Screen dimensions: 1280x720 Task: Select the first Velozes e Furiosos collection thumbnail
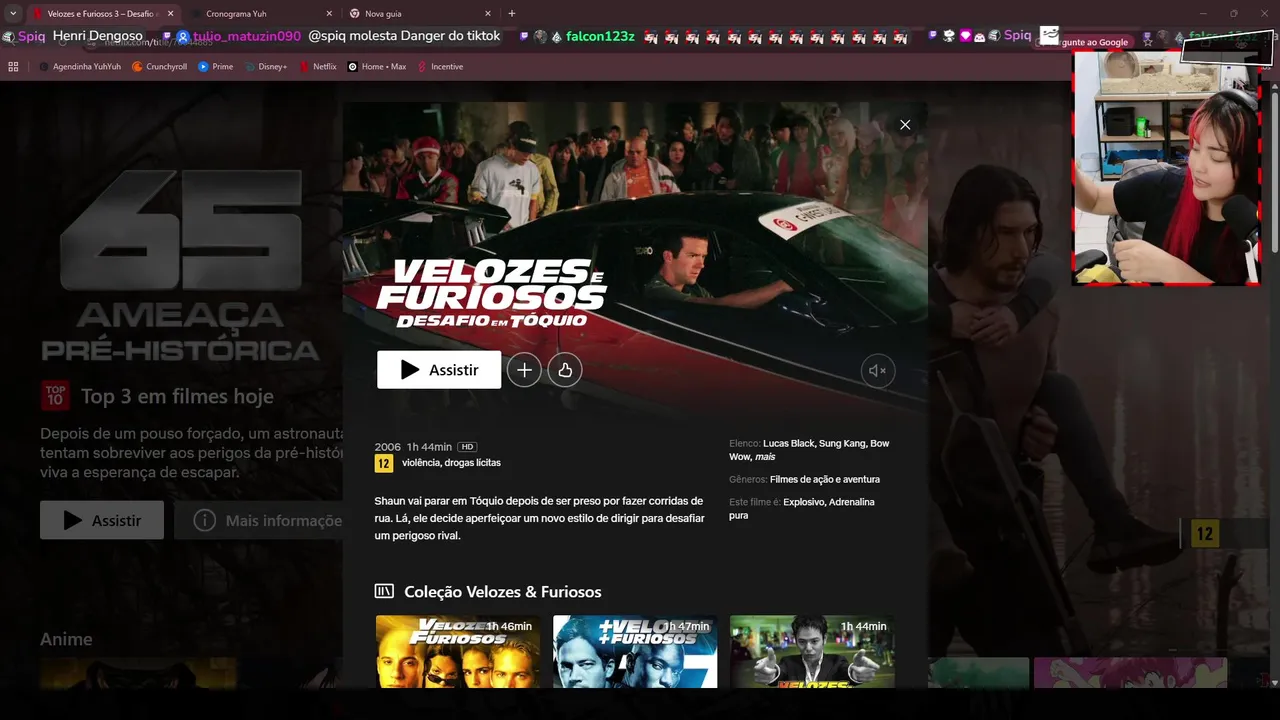(458, 651)
